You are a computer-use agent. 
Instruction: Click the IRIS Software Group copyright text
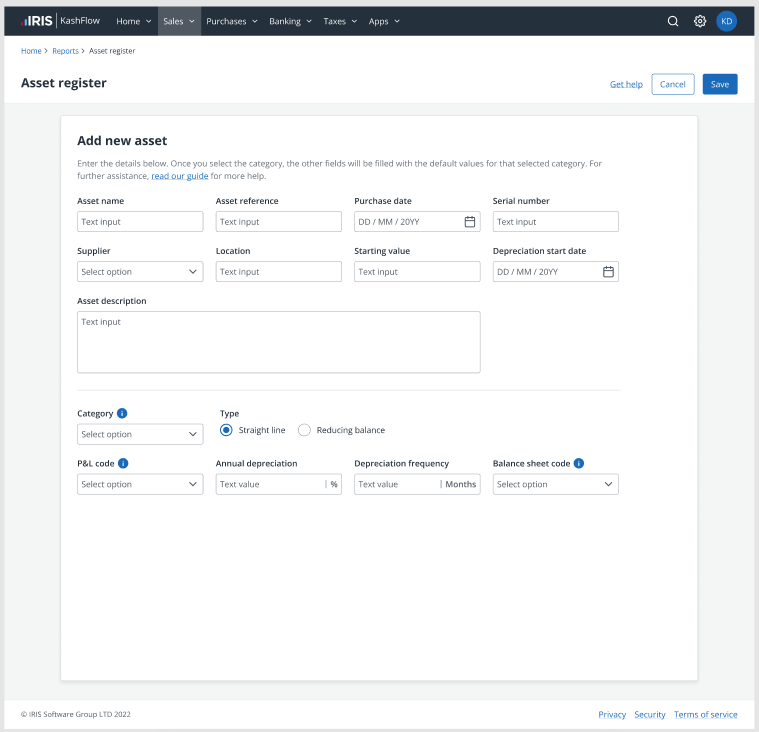[x=76, y=714]
